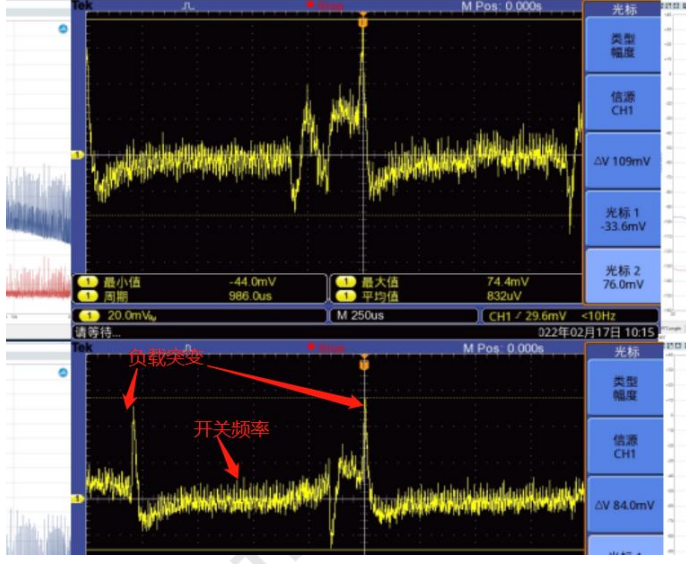Click the 832uV mean value
Screen dimensions: 686x564
tap(504, 296)
